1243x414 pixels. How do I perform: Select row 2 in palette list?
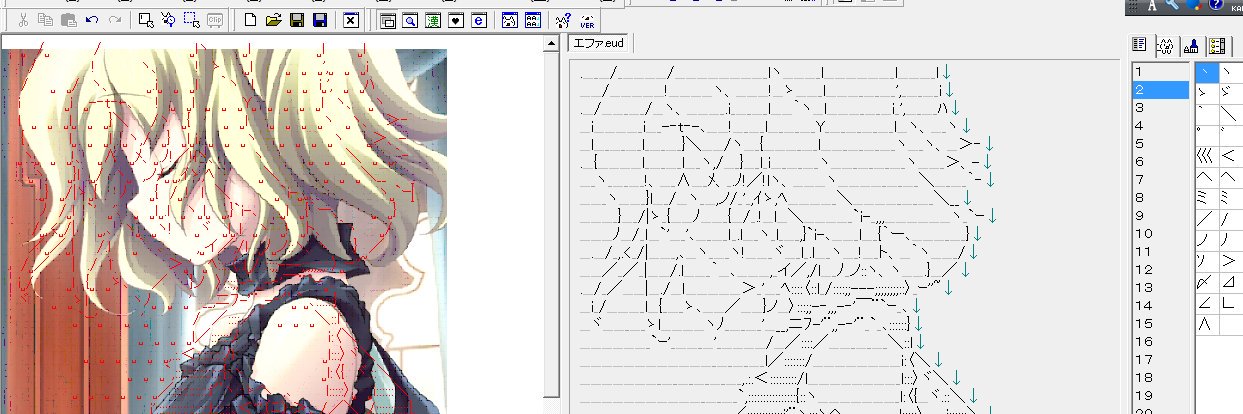[1160, 90]
